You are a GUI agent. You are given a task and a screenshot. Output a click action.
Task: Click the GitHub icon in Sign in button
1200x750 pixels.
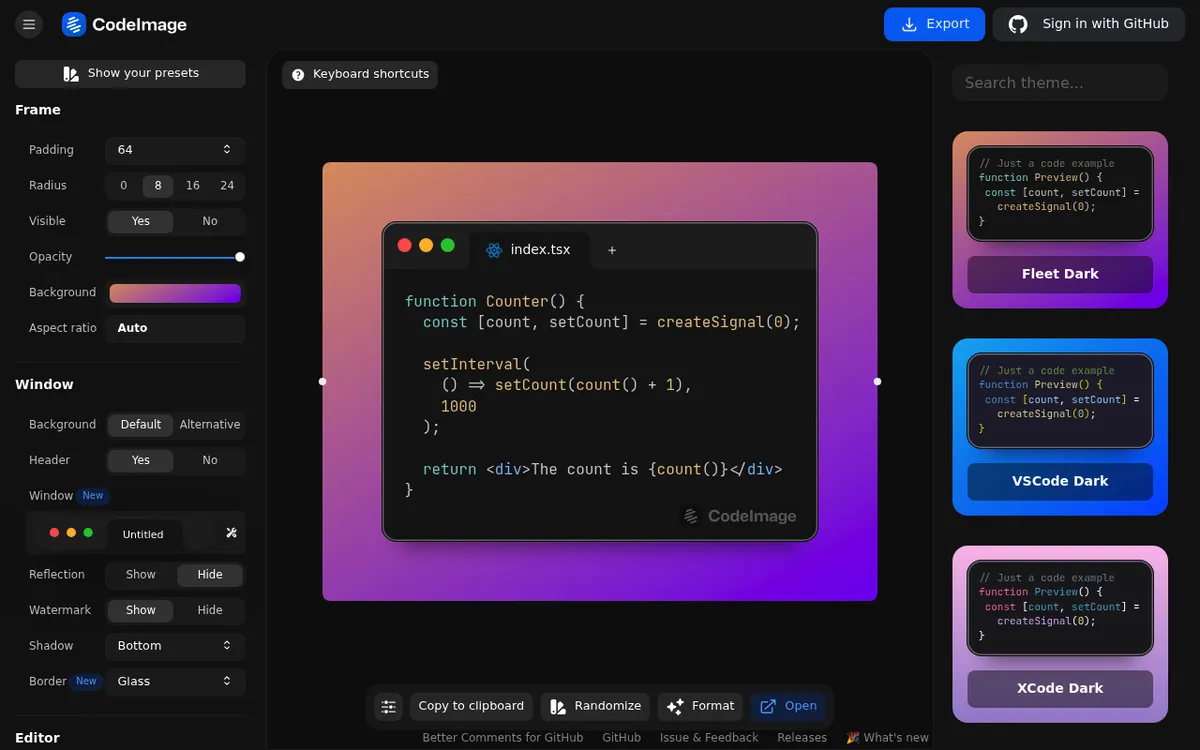coord(1018,24)
